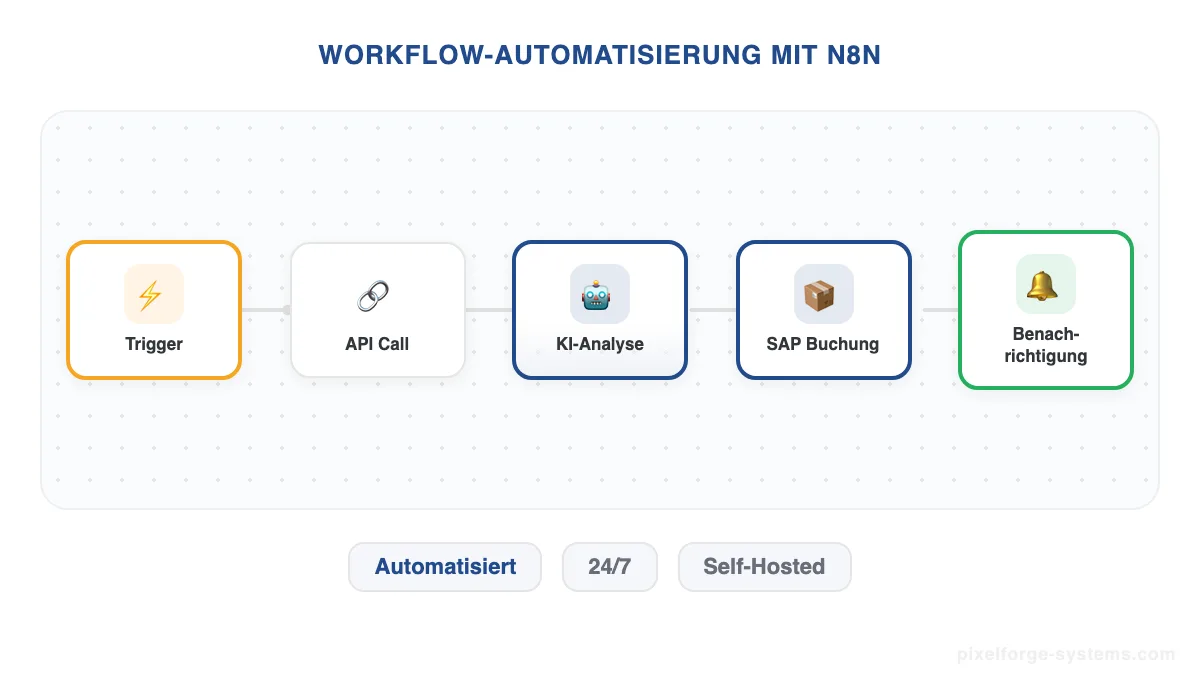Select the SAP Buchung workflow node

tap(823, 309)
